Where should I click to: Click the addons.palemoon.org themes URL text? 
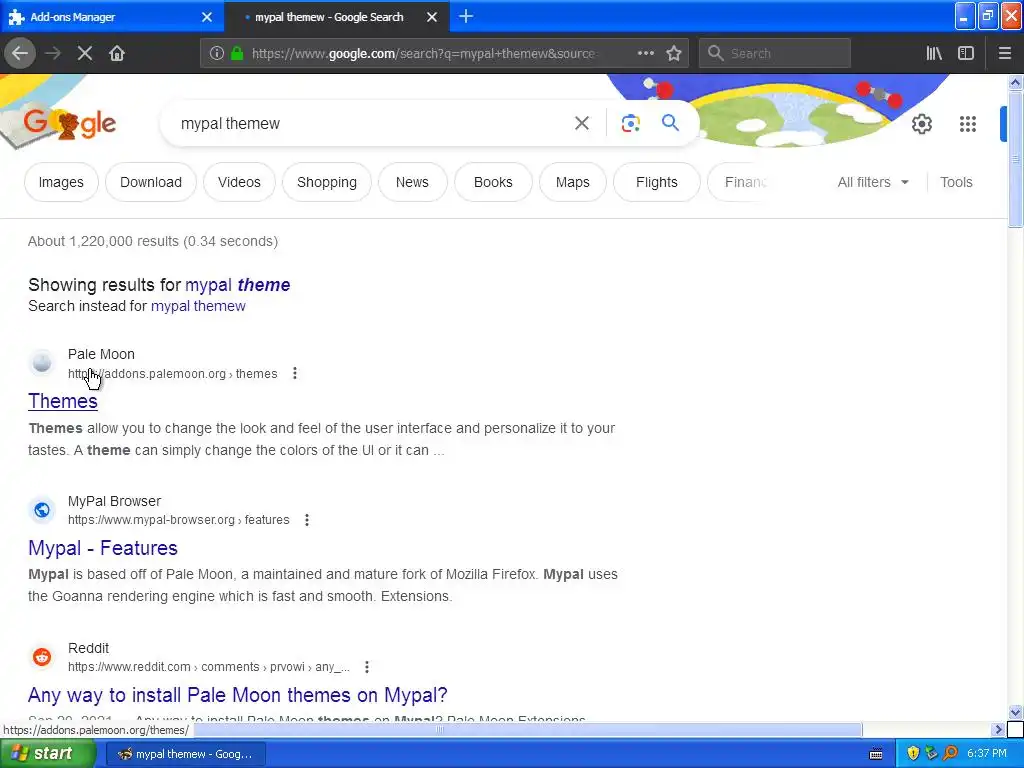pyautogui.click(x=172, y=374)
